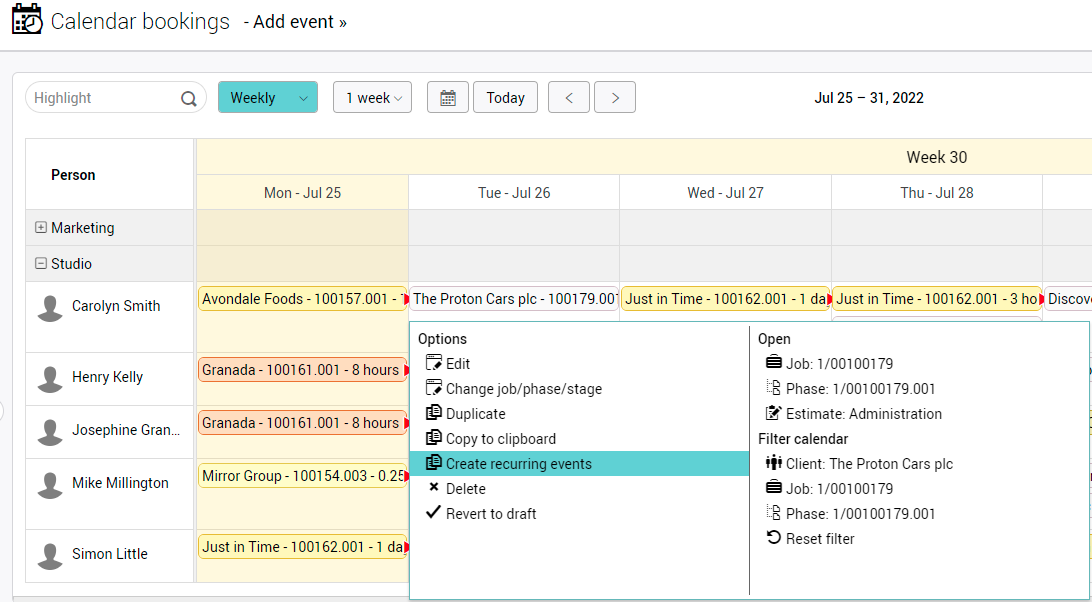Select Delete from context menu

[465, 489]
